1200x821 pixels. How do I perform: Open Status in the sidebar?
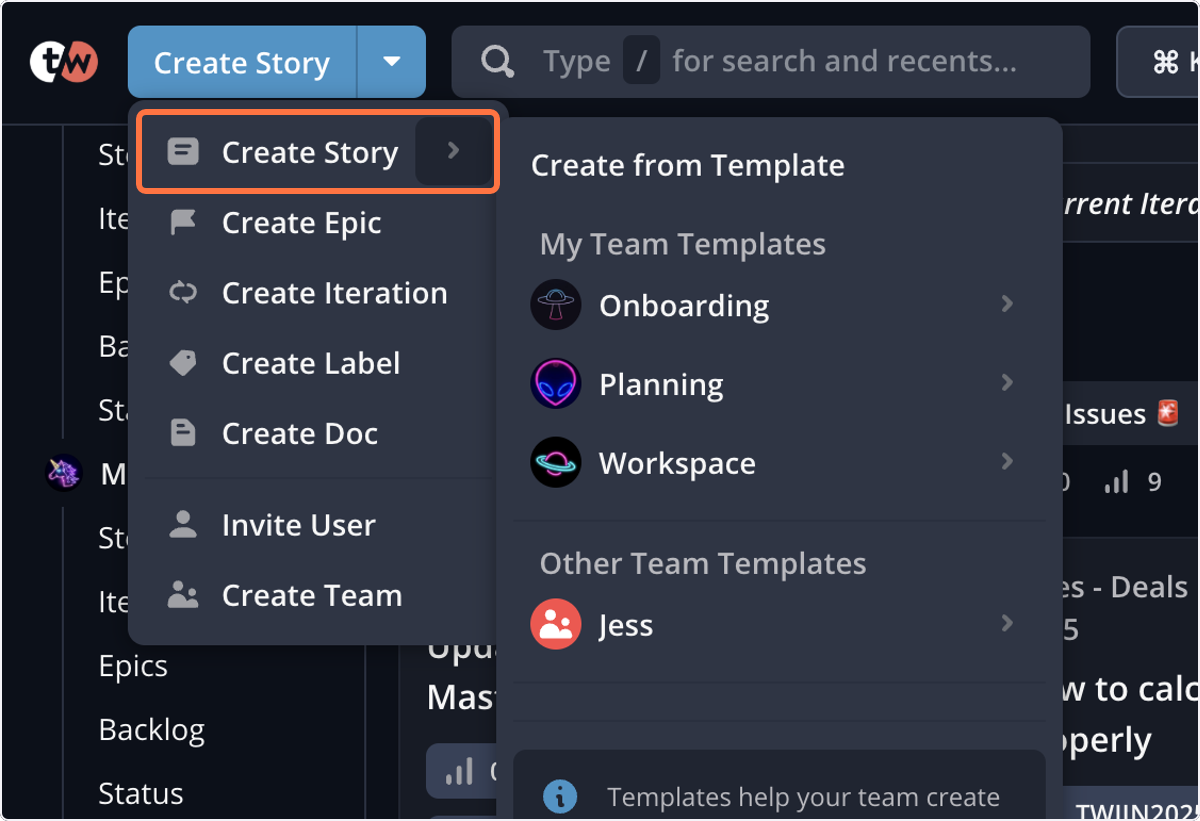pos(141,794)
